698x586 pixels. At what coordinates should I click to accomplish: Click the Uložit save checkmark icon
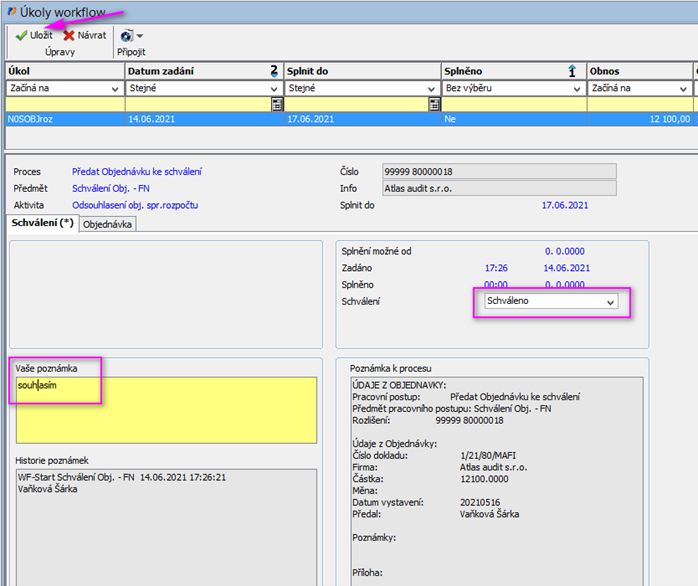(20, 35)
